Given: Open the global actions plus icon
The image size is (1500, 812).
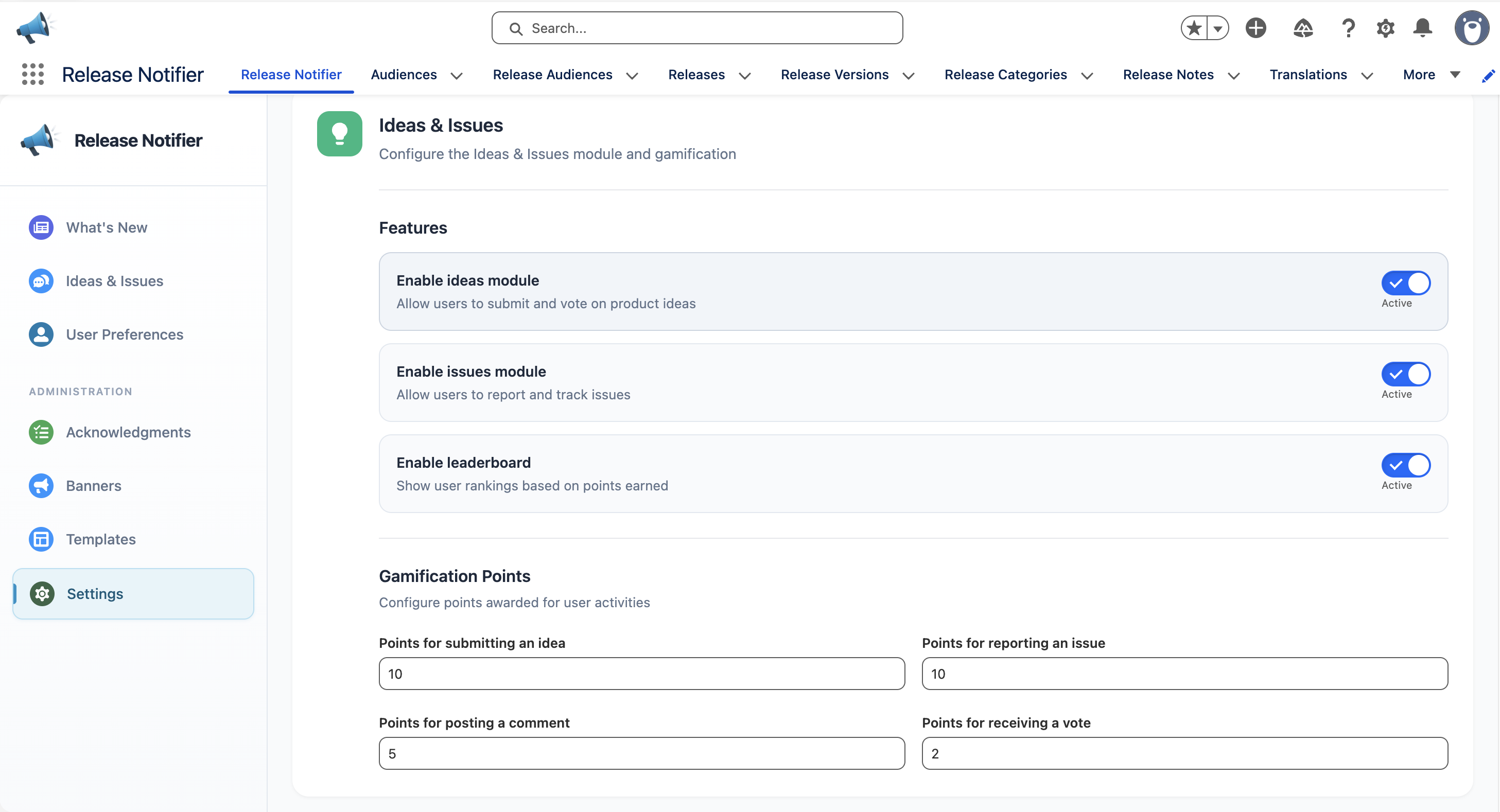Looking at the screenshot, I should (1255, 28).
